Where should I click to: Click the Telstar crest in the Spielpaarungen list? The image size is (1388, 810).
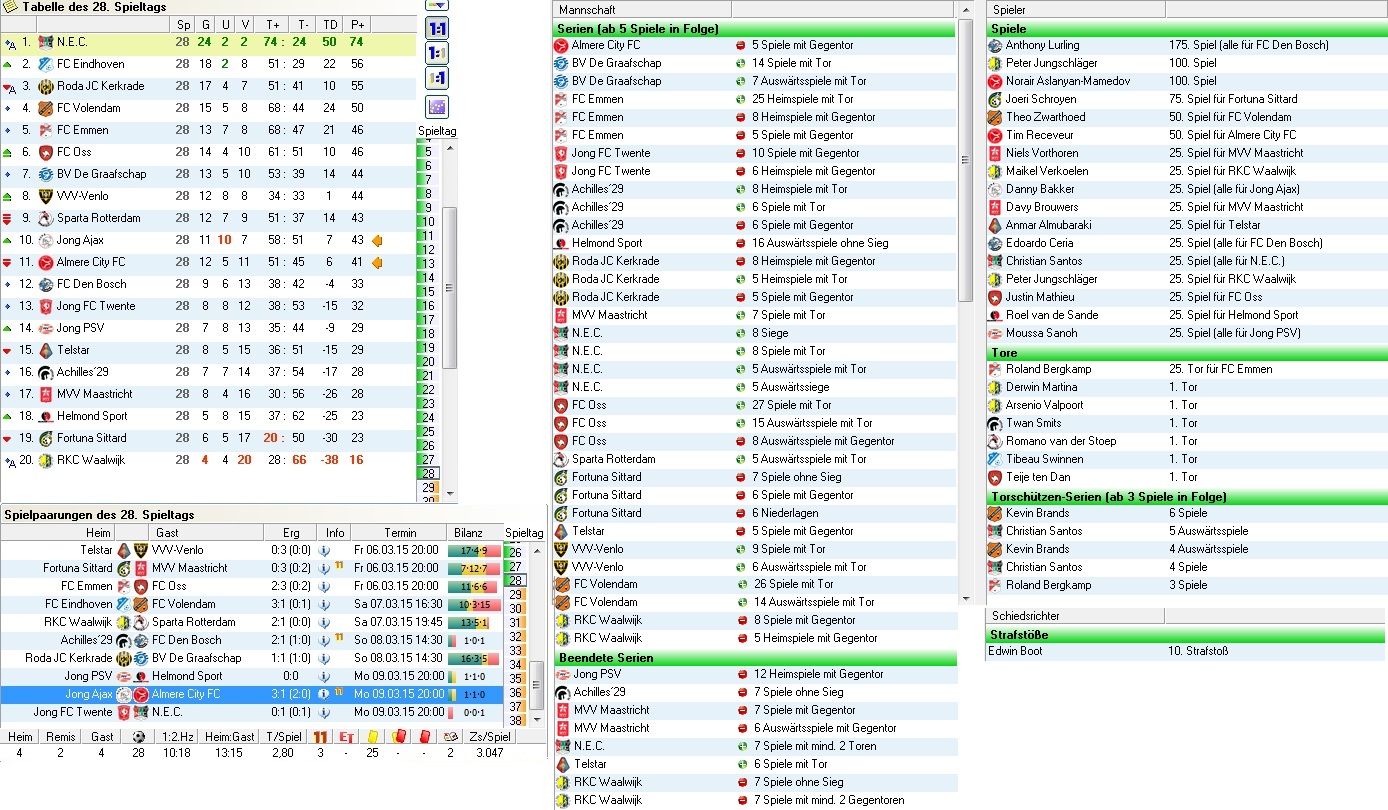124,550
